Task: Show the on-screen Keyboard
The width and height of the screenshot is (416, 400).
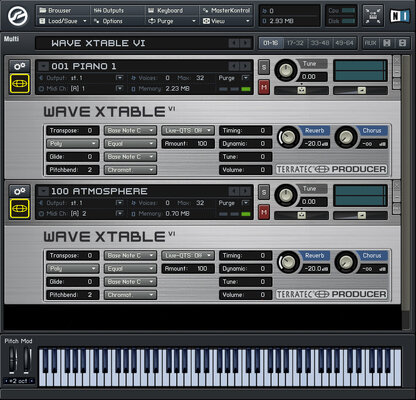Action: (x=166, y=11)
